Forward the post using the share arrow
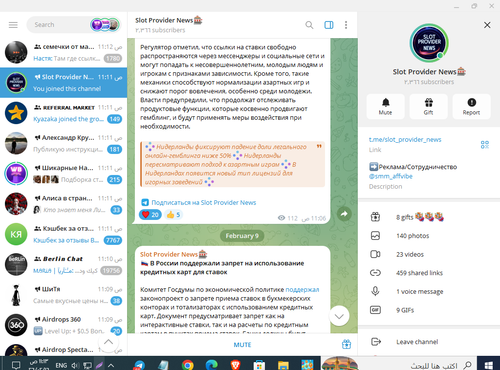The image size is (500, 370). [344, 214]
